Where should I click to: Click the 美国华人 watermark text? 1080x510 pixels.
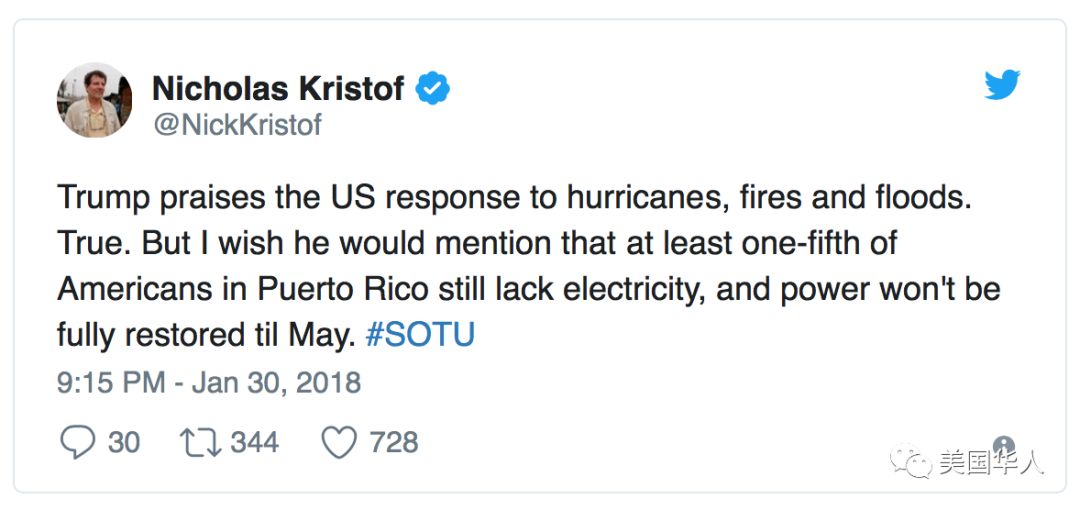(x=992, y=463)
